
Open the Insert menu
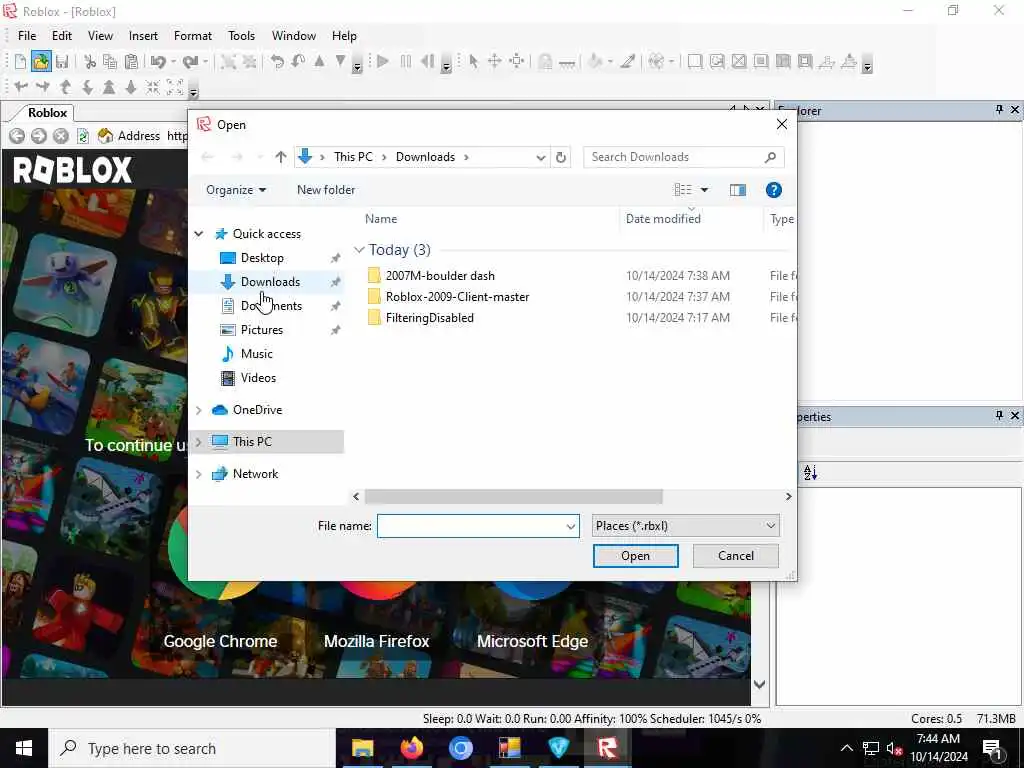tap(143, 36)
